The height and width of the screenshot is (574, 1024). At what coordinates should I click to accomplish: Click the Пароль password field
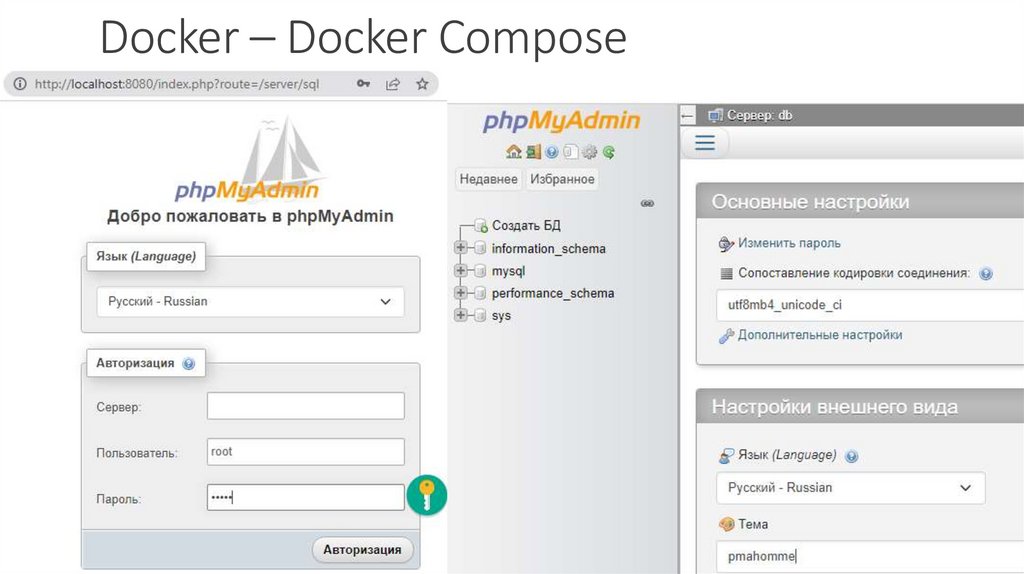(306, 498)
